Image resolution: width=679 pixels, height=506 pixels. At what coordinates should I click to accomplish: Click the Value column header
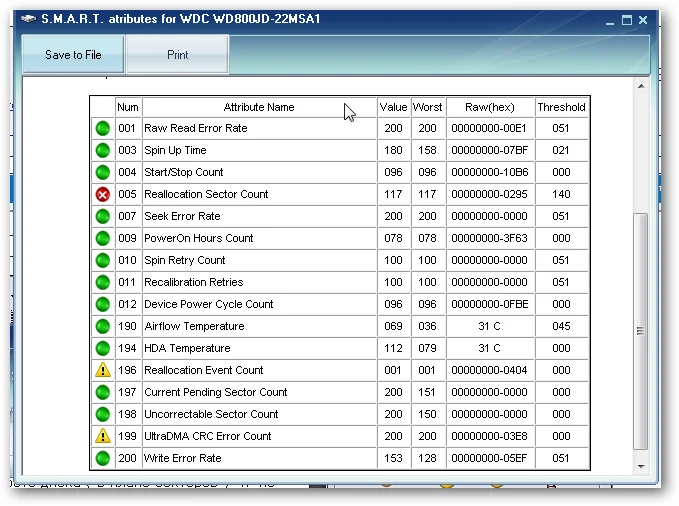click(x=393, y=107)
